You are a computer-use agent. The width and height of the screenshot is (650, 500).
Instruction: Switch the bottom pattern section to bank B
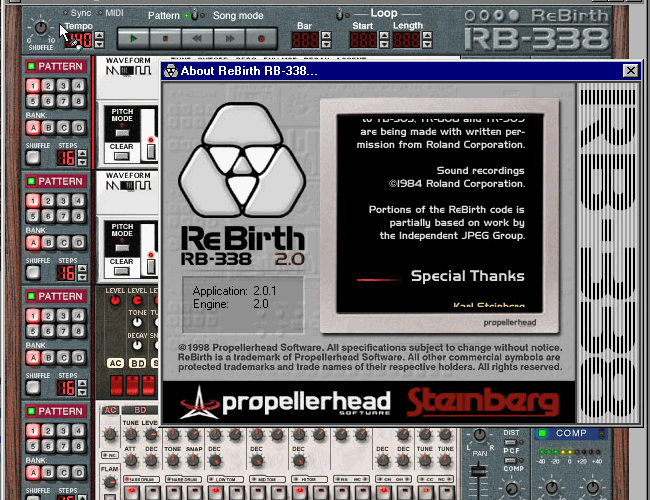[48, 473]
